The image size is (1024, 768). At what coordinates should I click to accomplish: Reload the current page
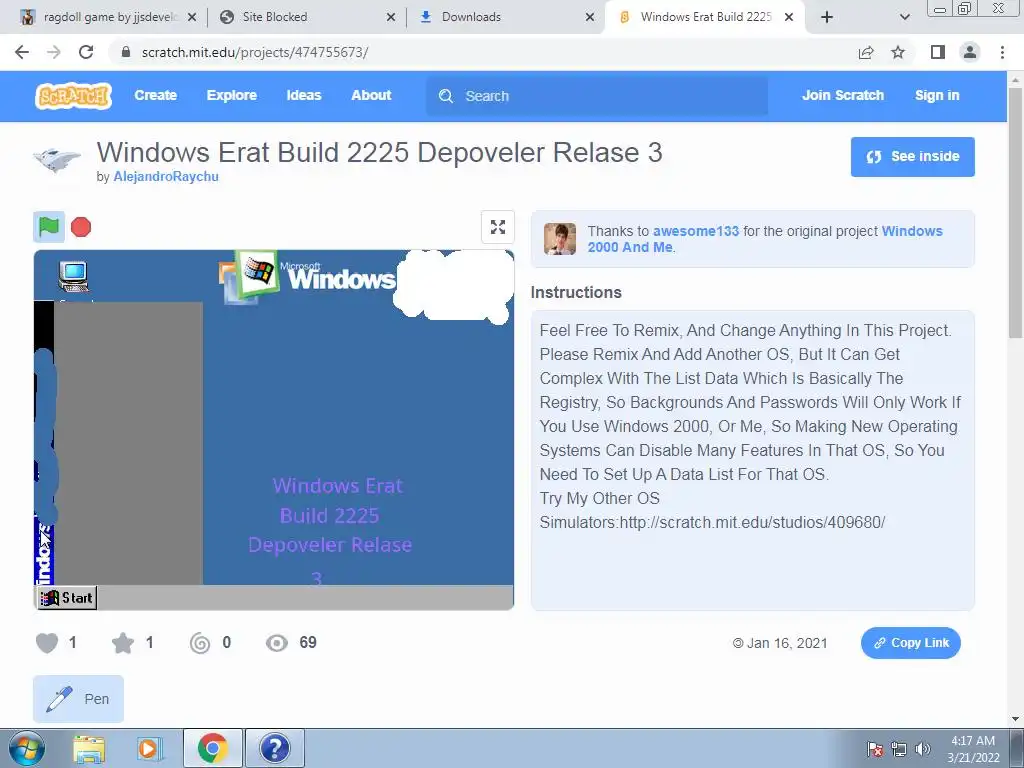coord(86,52)
